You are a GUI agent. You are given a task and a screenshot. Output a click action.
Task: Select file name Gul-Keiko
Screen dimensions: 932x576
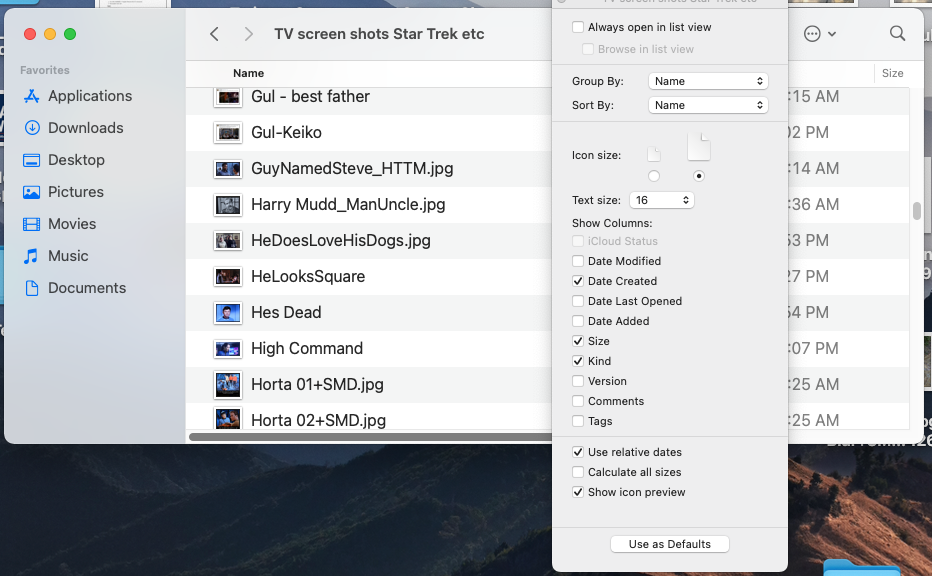(x=286, y=133)
